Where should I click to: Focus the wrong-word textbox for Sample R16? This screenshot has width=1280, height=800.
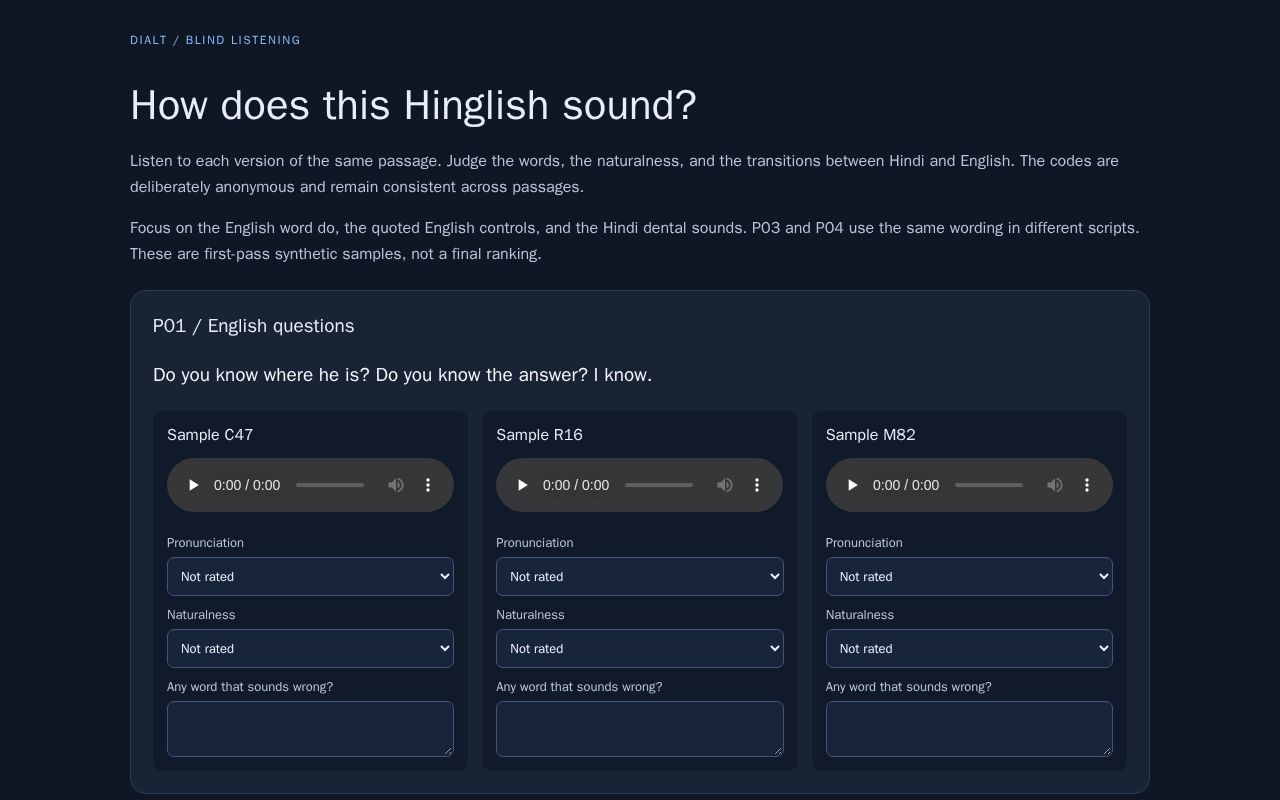[640, 729]
